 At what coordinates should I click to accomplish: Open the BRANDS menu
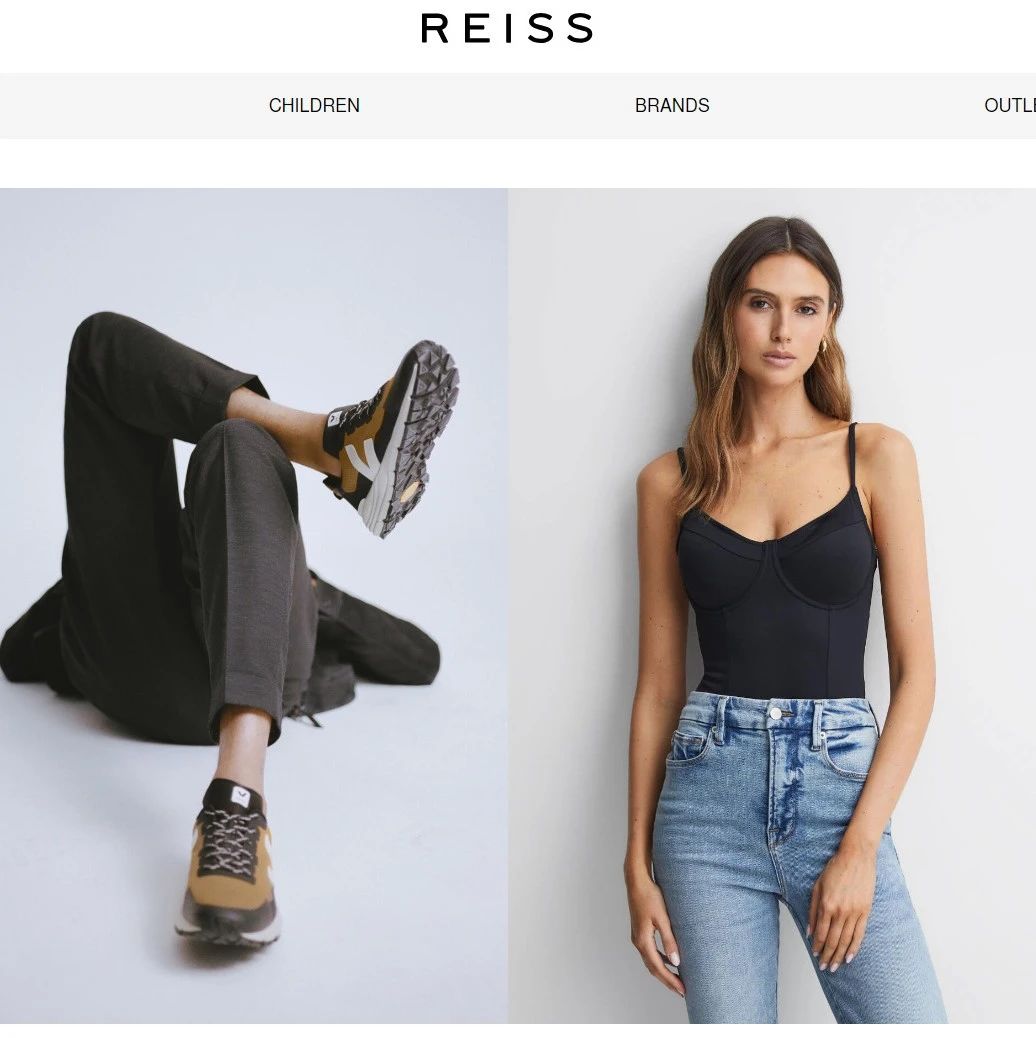coord(672,105)
